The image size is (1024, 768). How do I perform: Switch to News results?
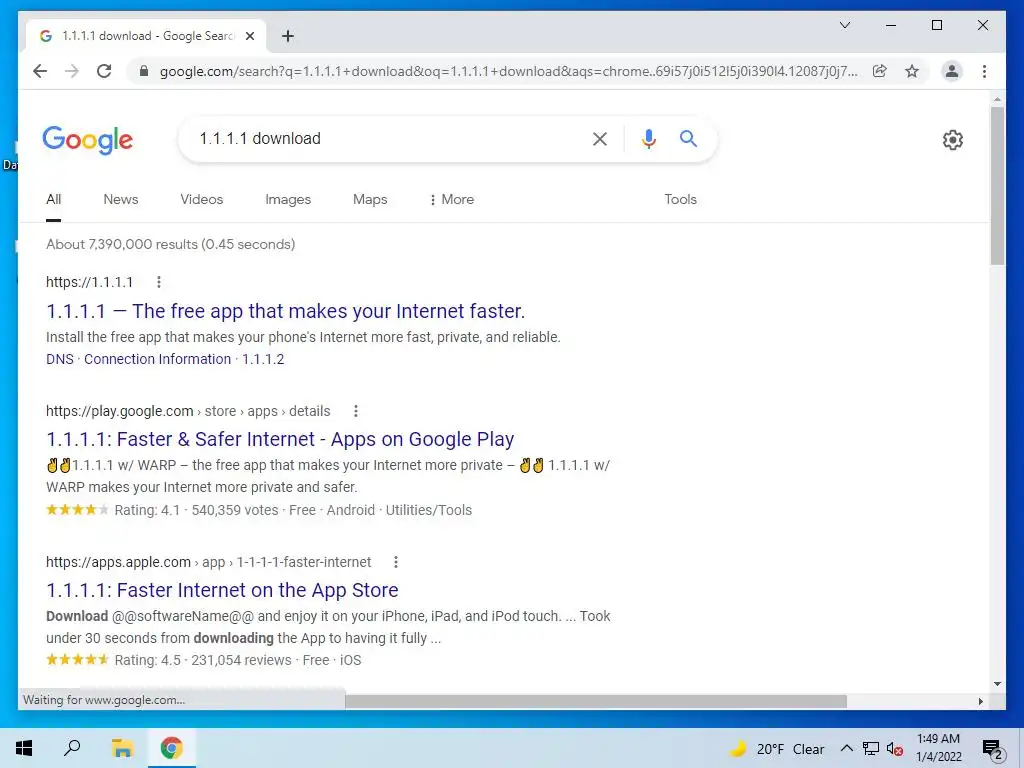click(x=121, y=199)
